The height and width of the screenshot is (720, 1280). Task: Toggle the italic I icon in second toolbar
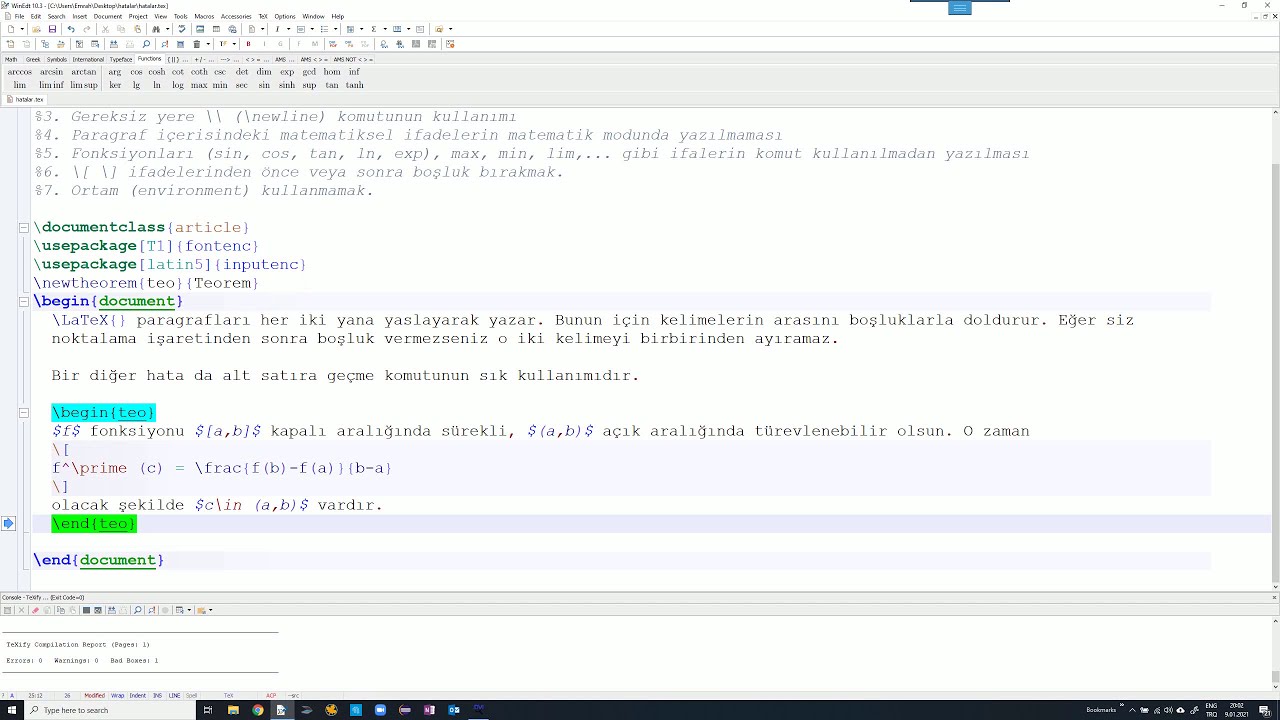coord(265,44)
